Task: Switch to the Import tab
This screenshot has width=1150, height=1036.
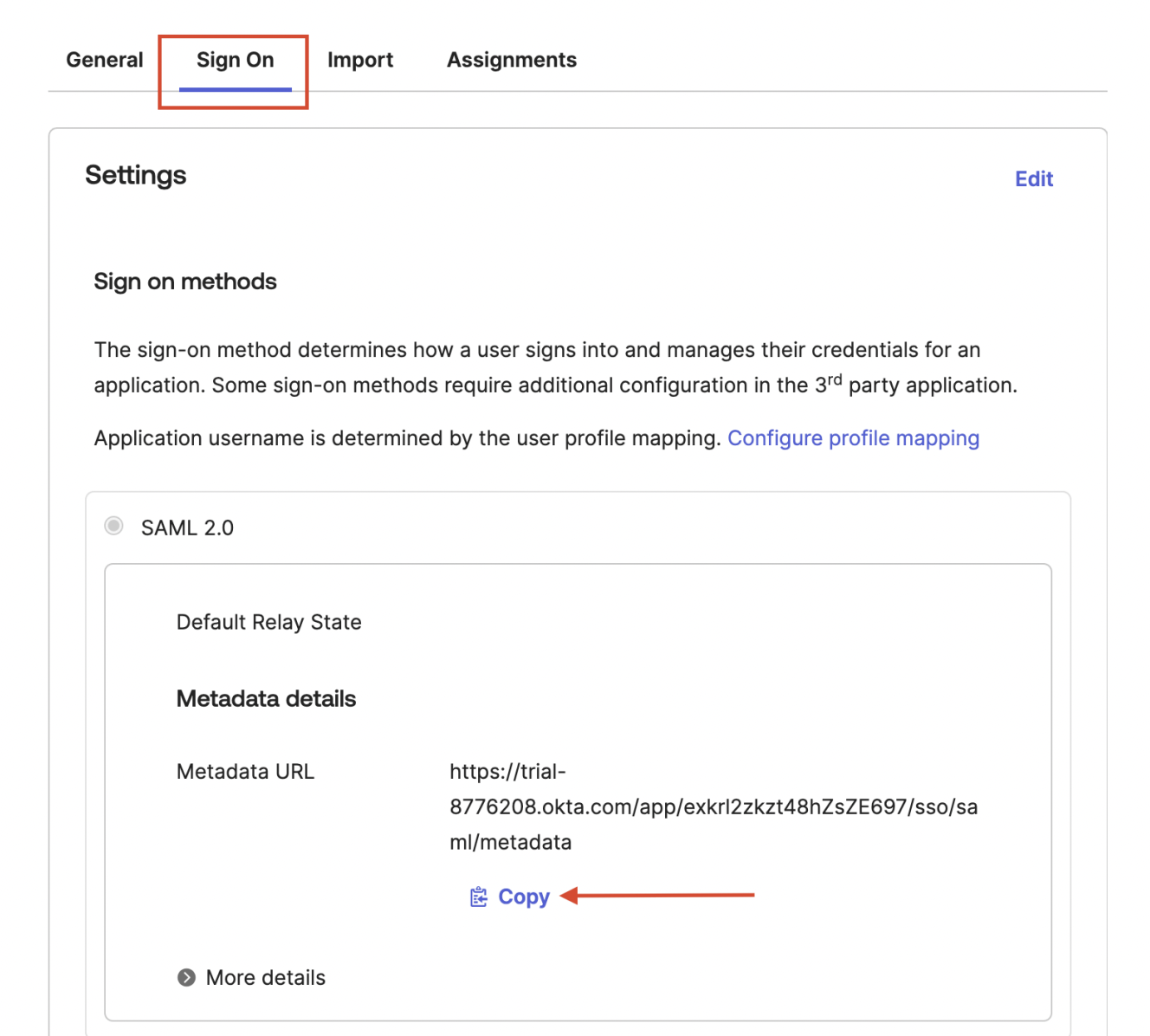Action: [360, 60]
